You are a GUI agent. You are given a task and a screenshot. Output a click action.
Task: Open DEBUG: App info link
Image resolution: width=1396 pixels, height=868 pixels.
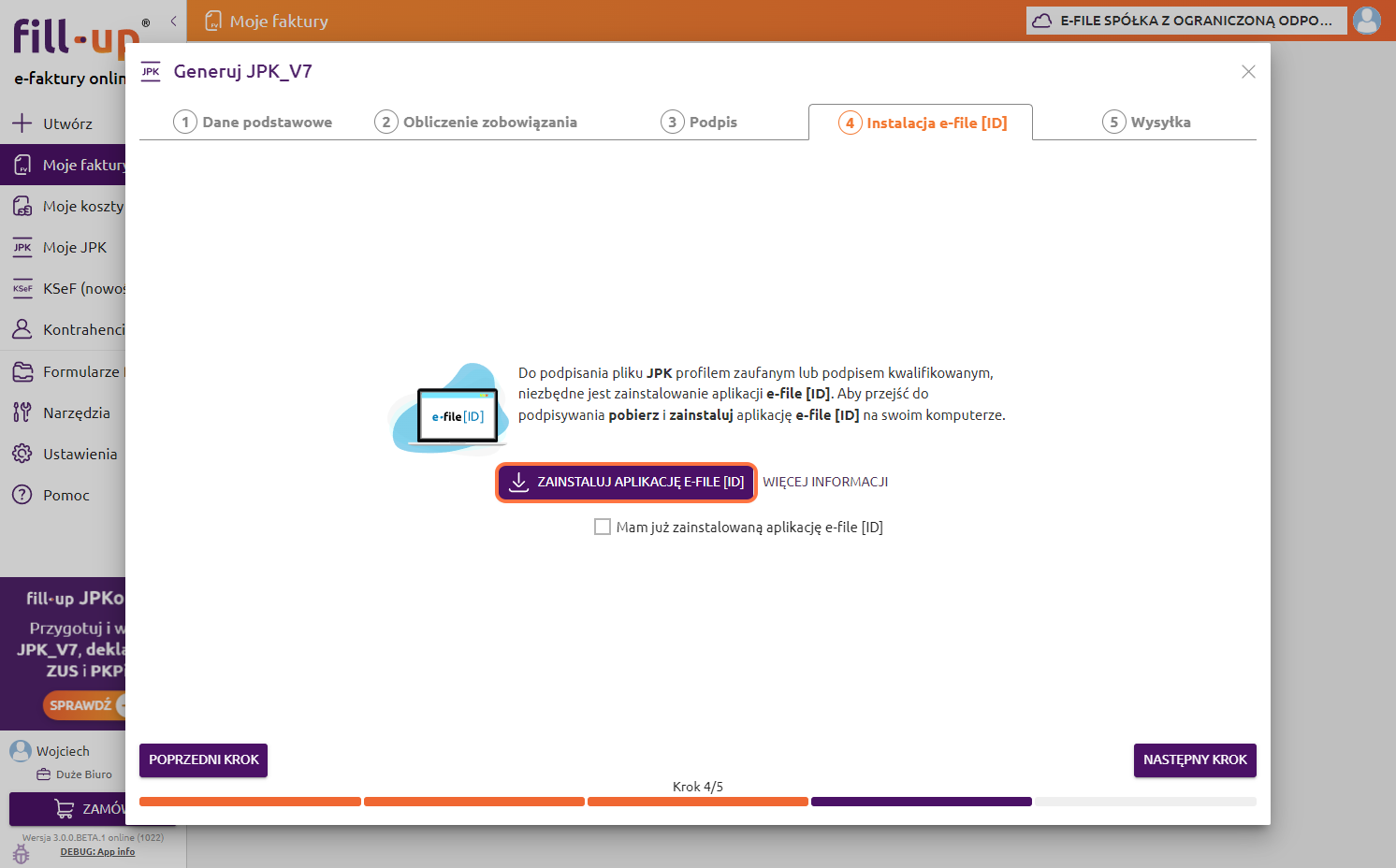(x=97, y=852)
